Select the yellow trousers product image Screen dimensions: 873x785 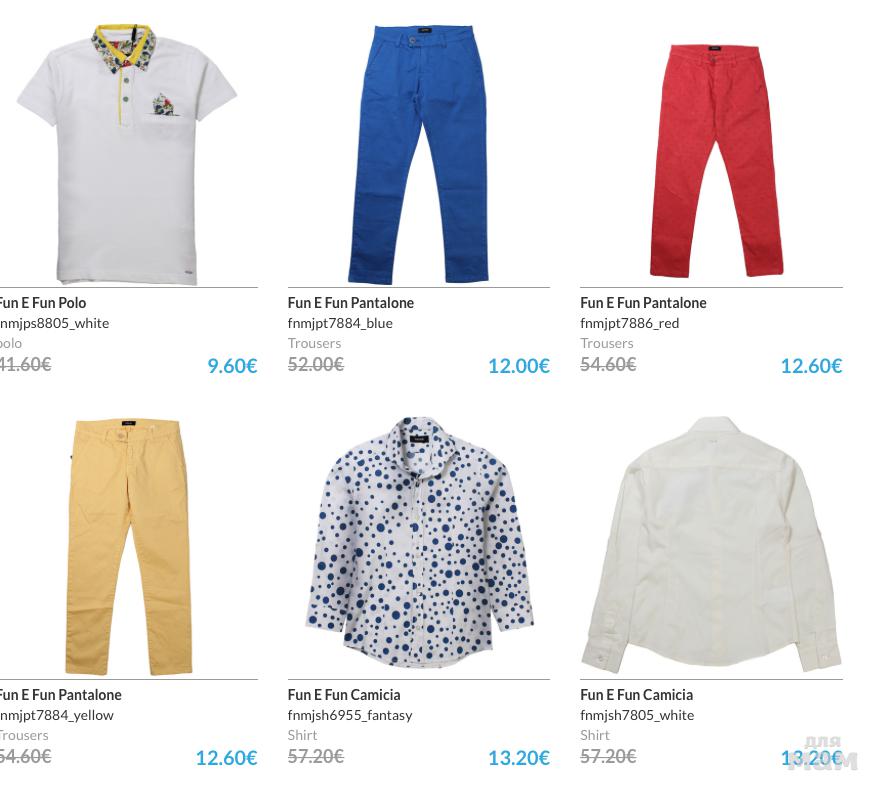tap(129, 547)
